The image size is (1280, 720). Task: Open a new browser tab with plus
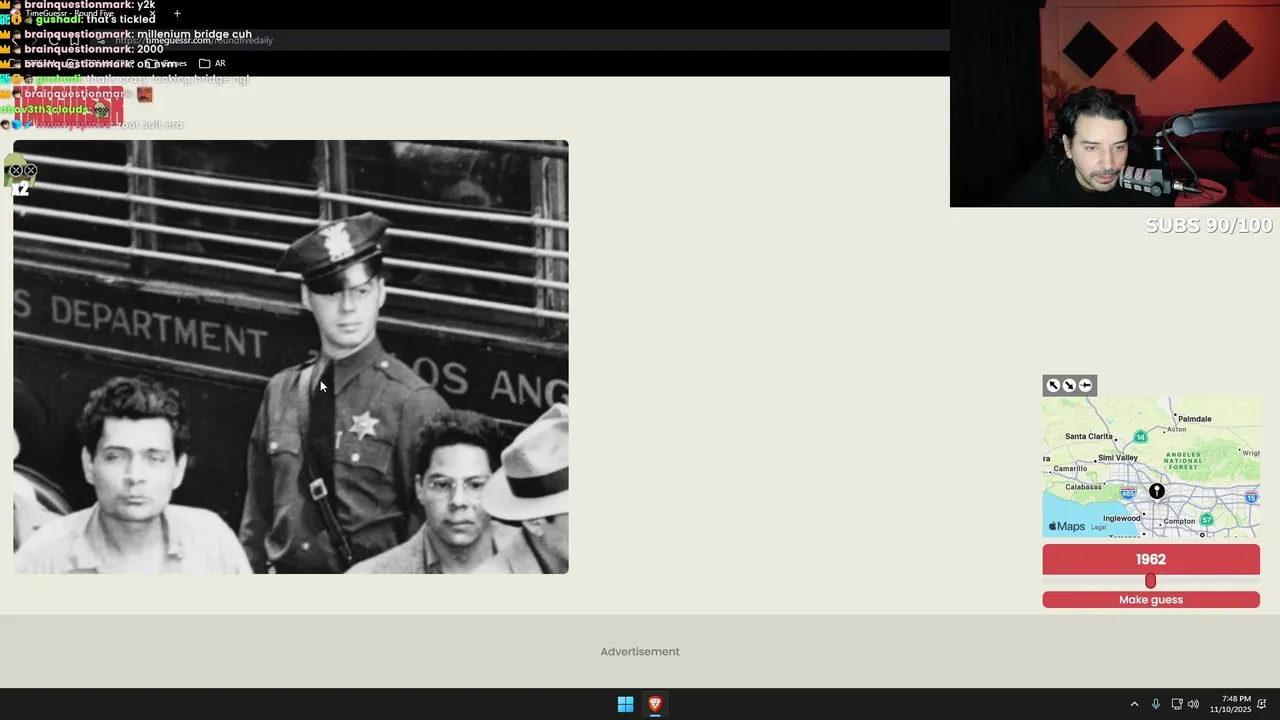pyautogui.click(x=177, y=14)
